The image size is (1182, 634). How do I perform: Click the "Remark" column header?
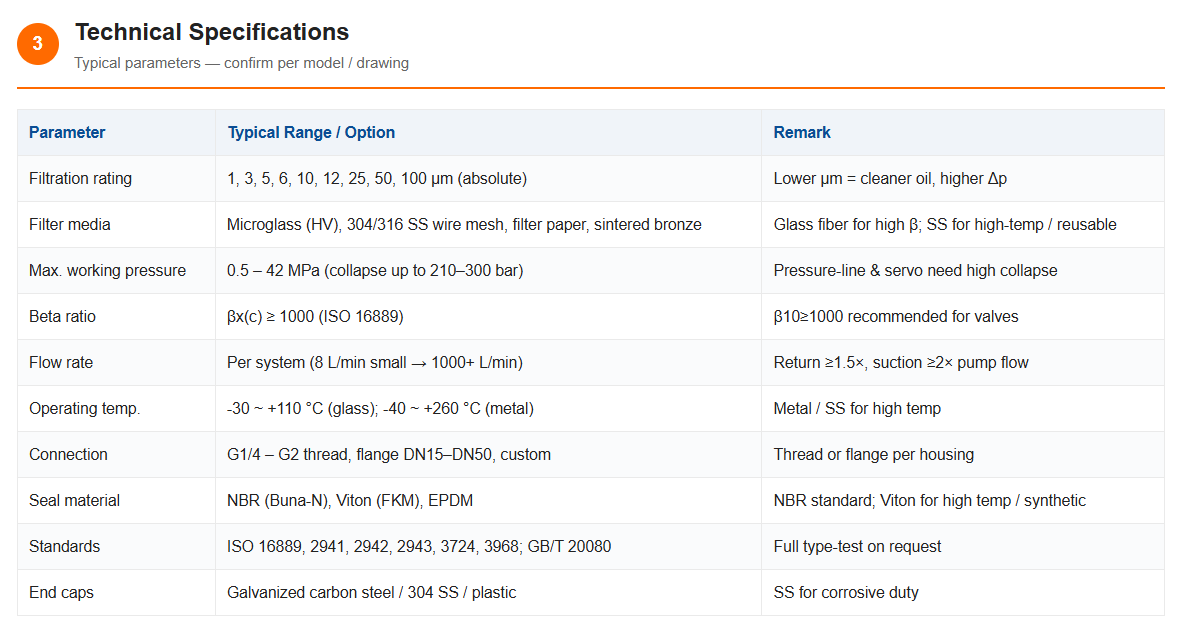(x=802, y=133)
